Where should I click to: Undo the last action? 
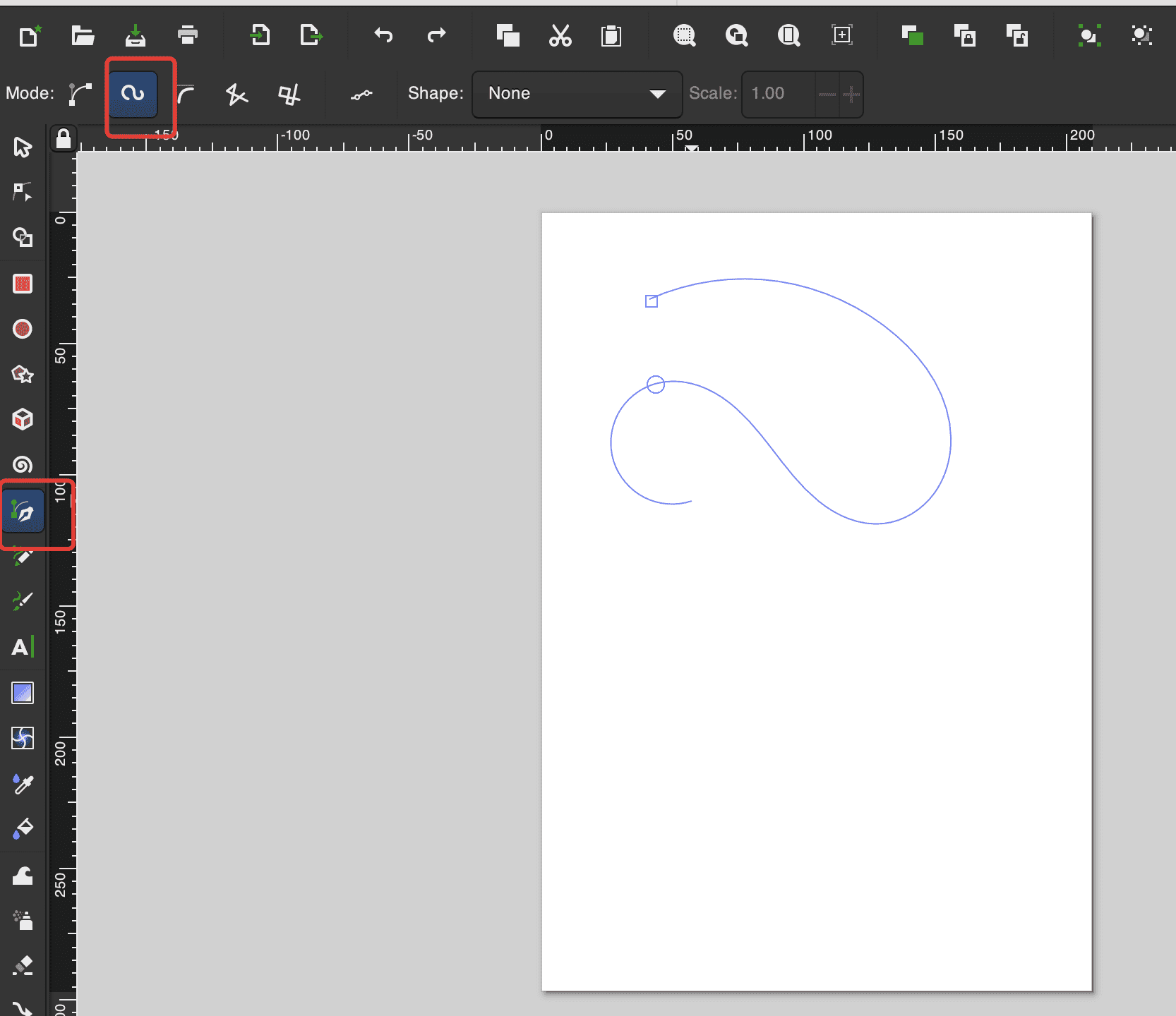[383, 35]
